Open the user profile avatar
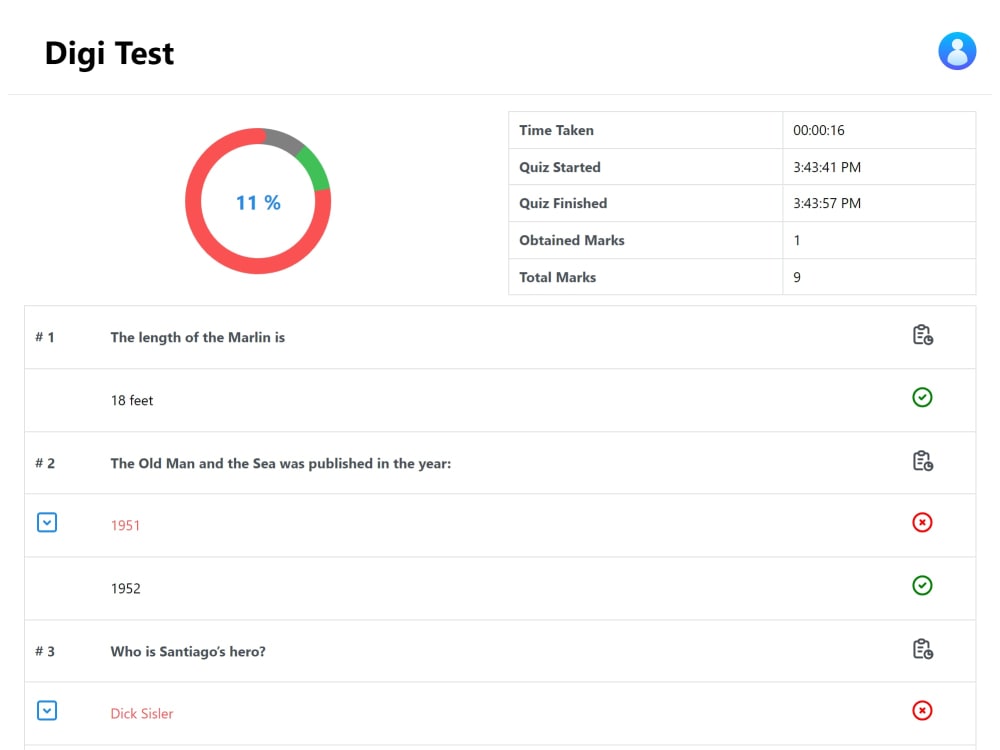This screenshot has height=750, width=1000. click(x=956, y=50)
